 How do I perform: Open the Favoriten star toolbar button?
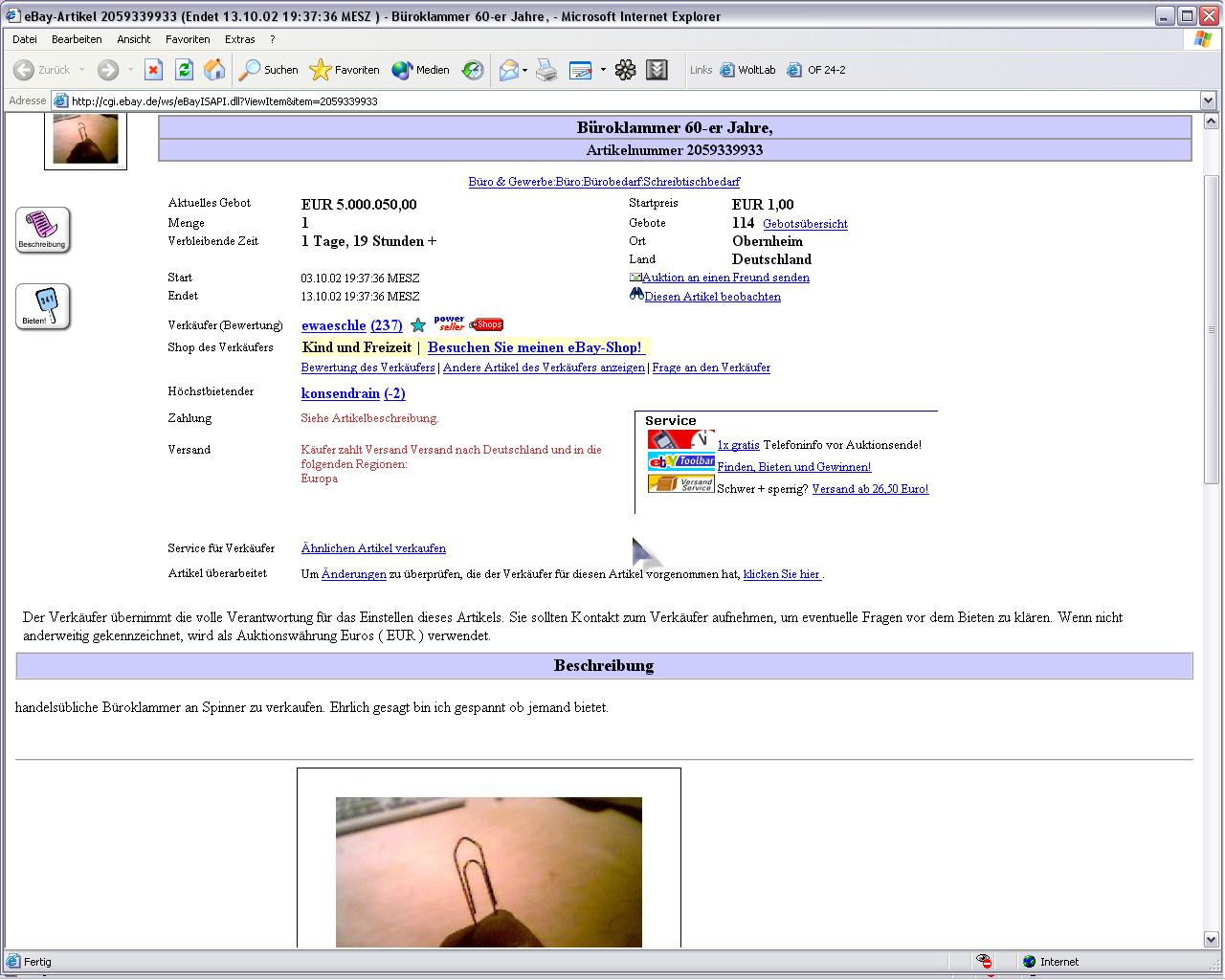pyautogui.click(x=345, y=70)
